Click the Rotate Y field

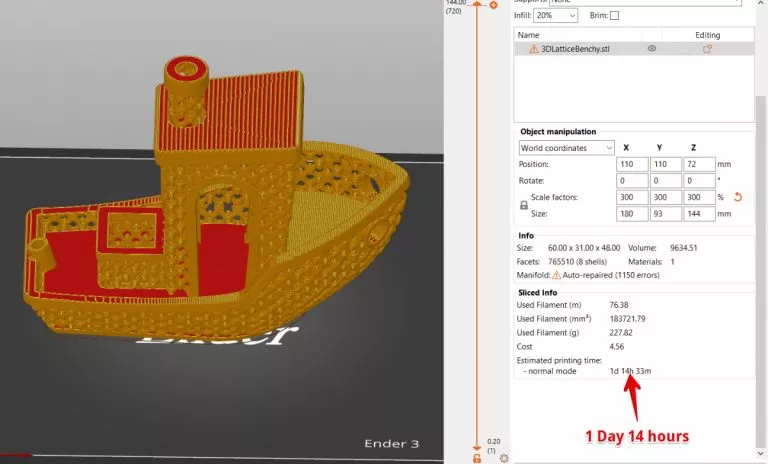tap(666, 181)
